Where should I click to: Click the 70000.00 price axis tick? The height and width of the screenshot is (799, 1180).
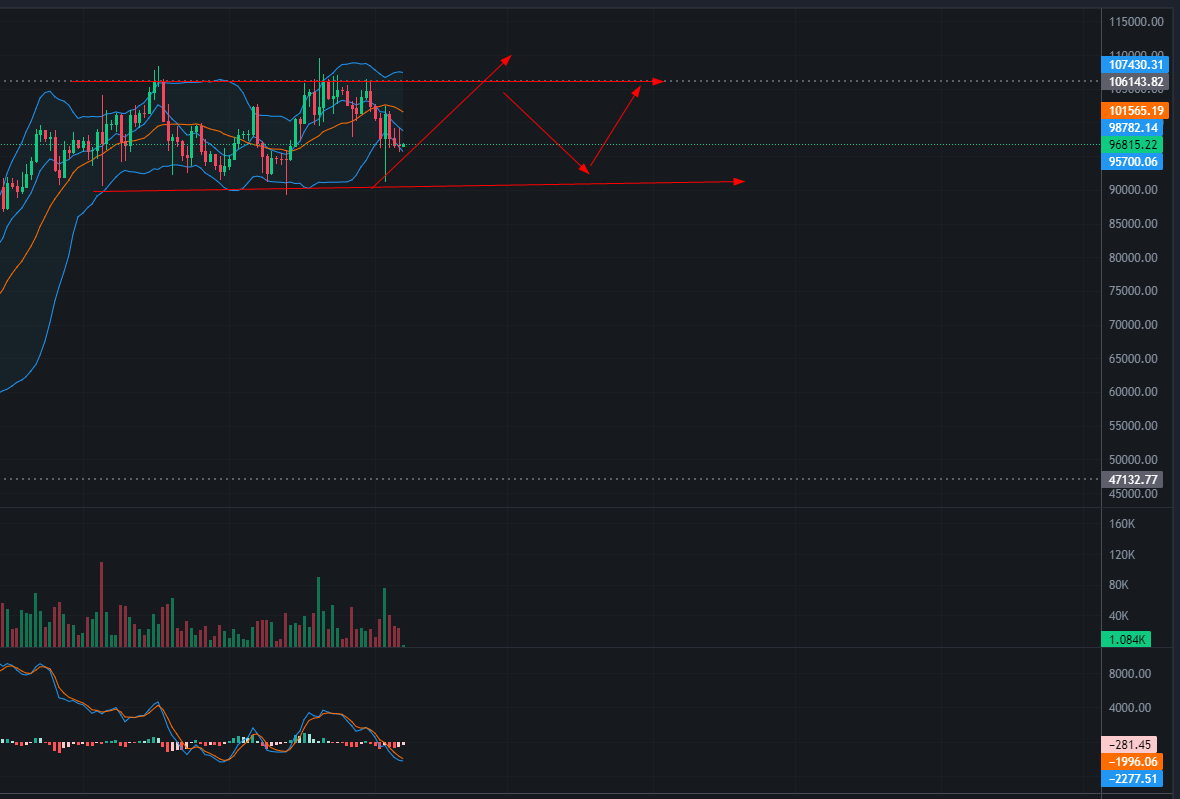pos(1133,324)
